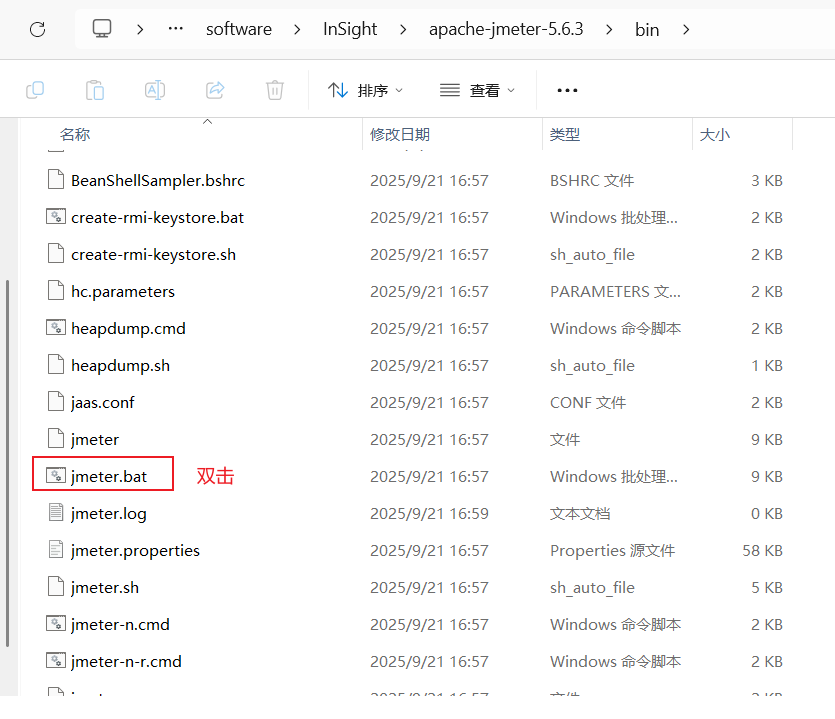Viewport: 835px width, 719px height.
Task: Click the BSHRC 文件 type cell
Action: tap(592, 181)
